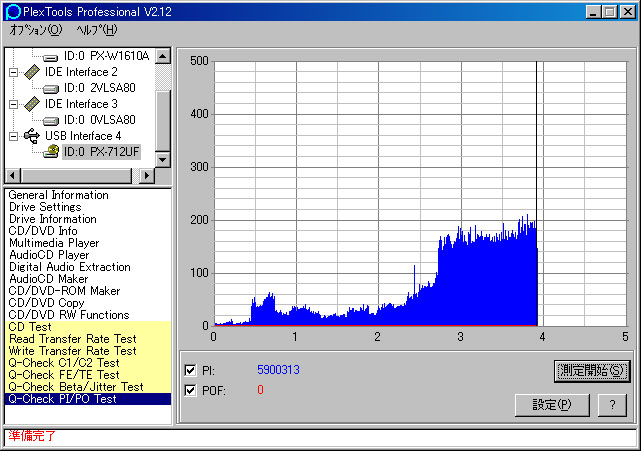
Task: Select USB Interface 4 label
Action: point(83,136)
